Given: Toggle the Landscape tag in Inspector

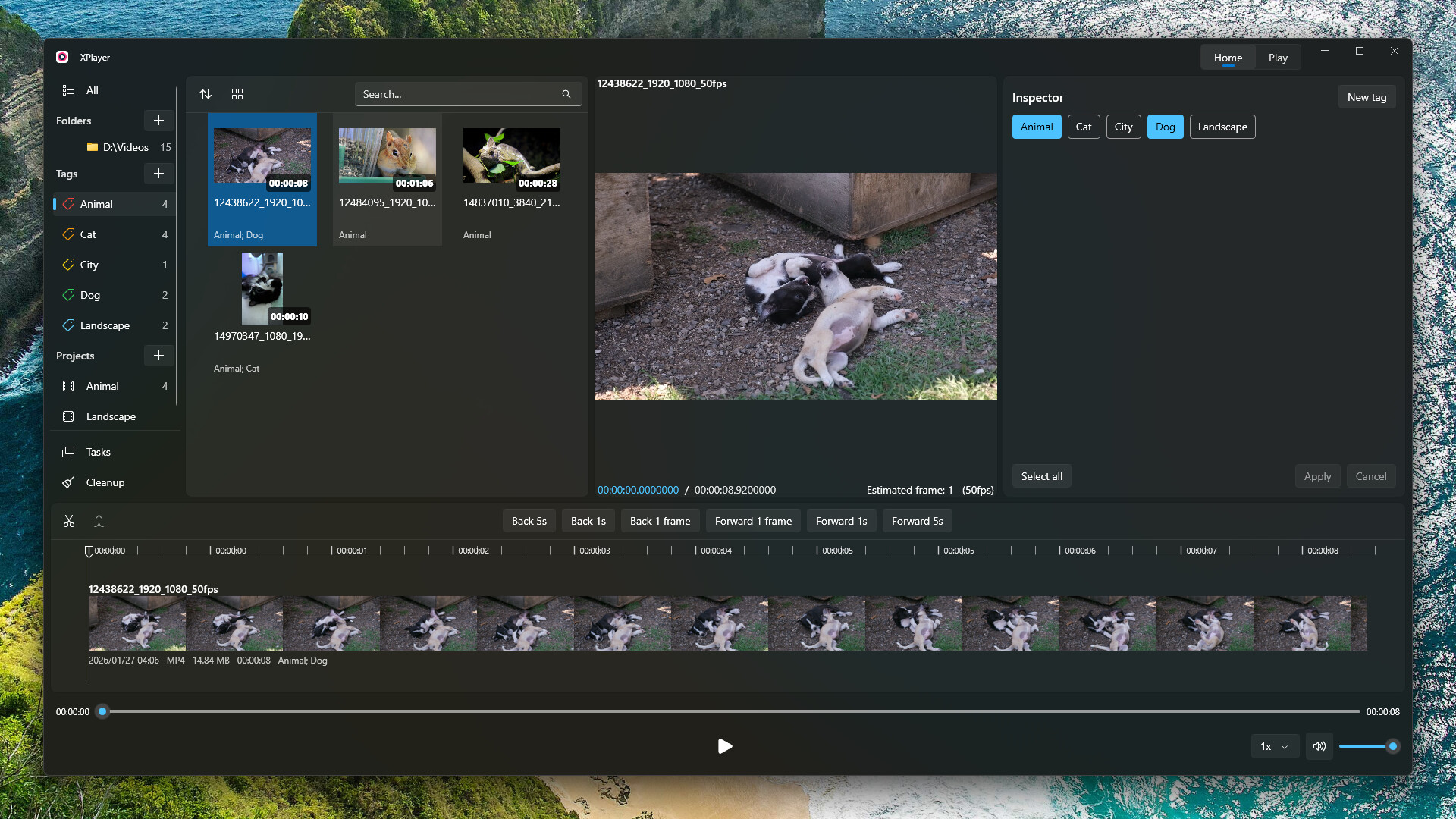Looking at the screenshot, I should 1222,127.
